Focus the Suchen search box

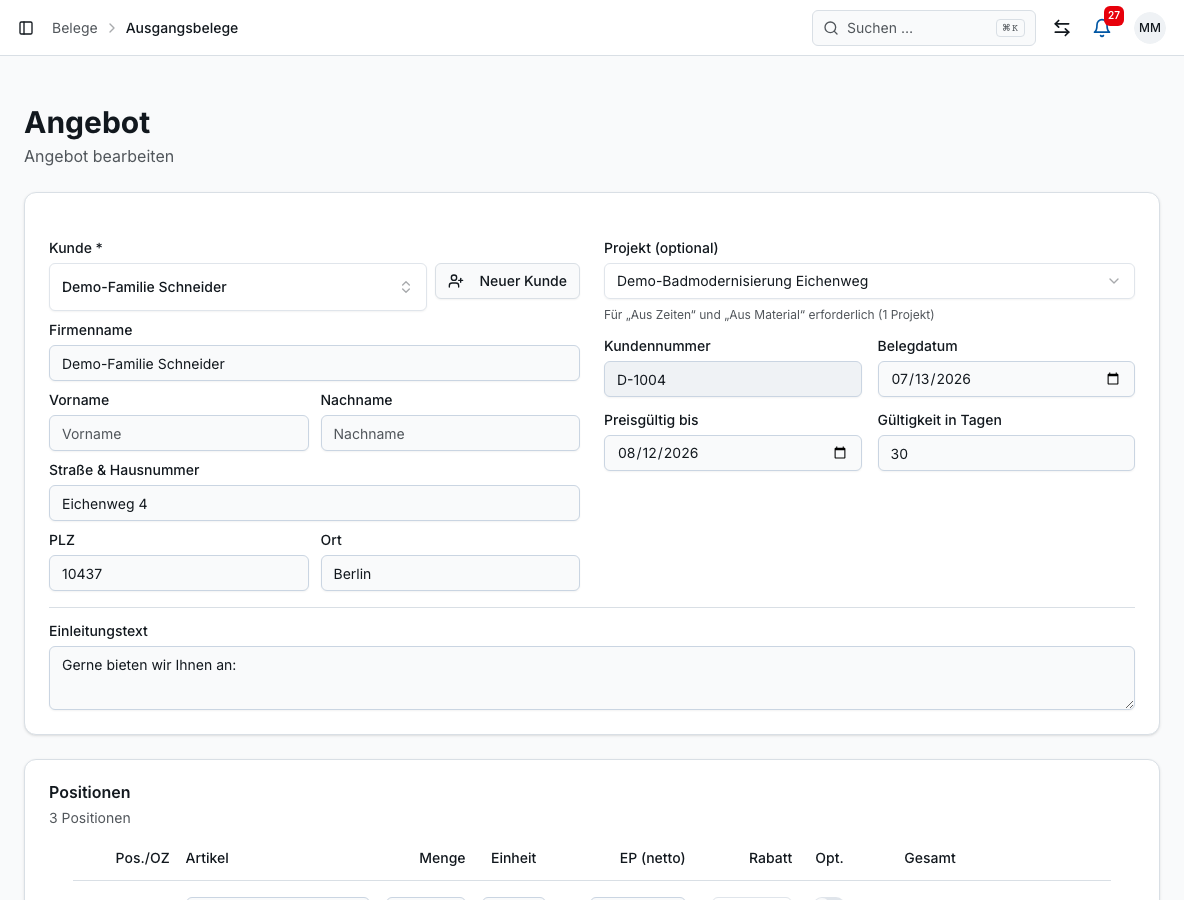[x=923, y=28]
